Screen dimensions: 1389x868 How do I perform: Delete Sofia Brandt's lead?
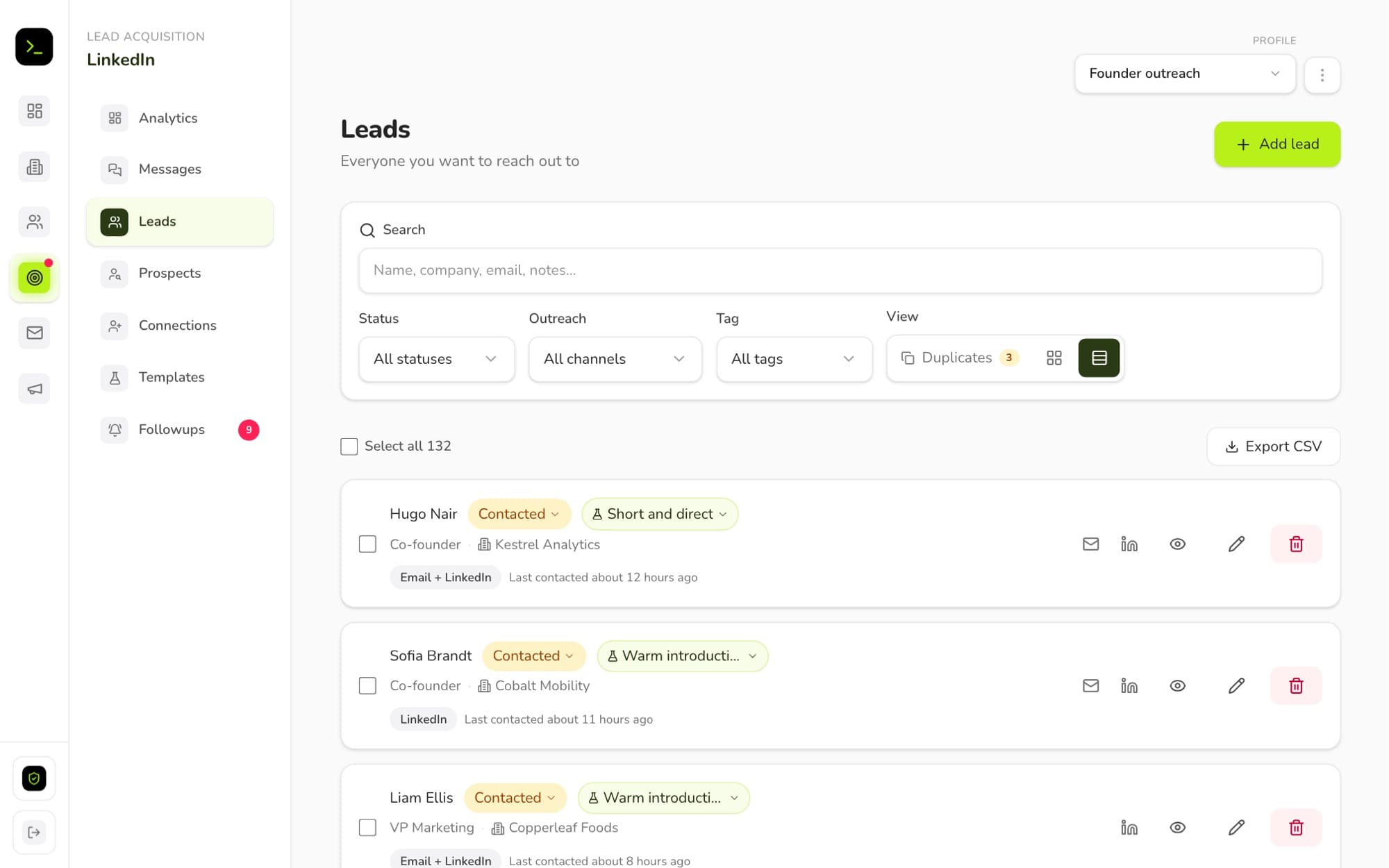(1296, 686)
